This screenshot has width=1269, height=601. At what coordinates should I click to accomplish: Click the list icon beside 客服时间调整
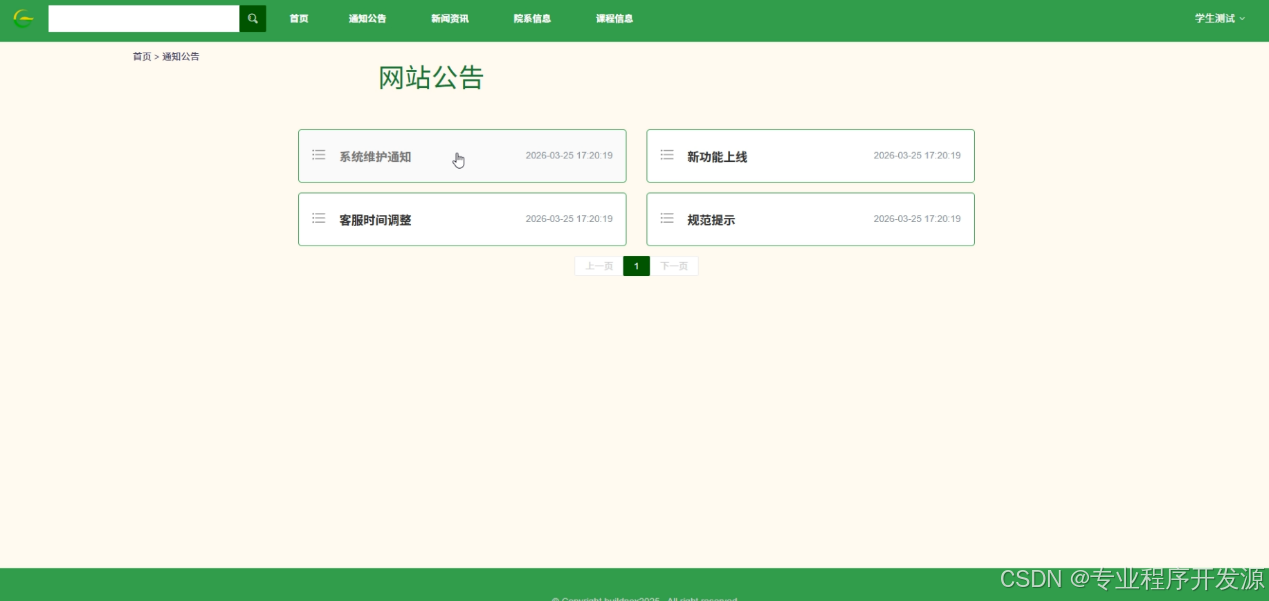tap(319, 218)
